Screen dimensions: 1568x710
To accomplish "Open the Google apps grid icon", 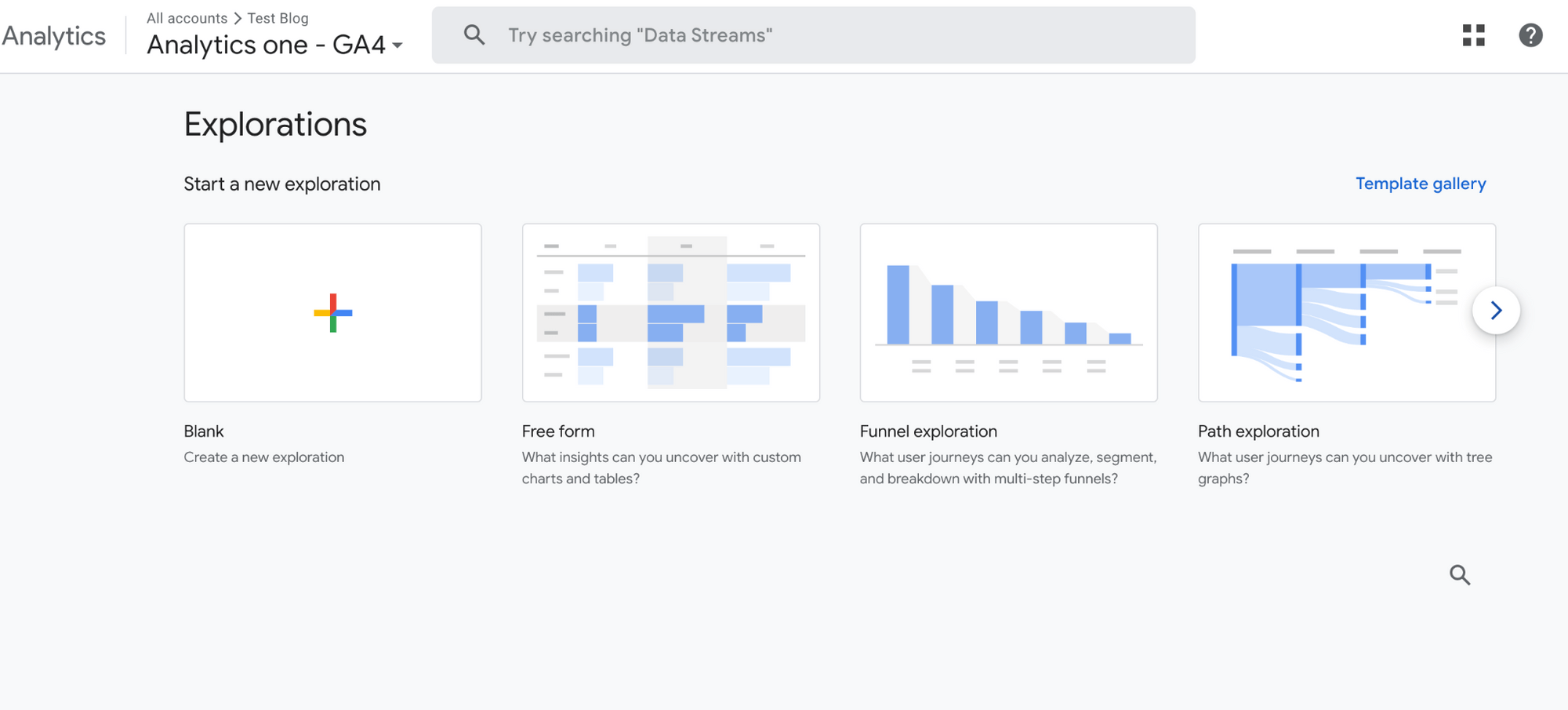I will point(1473,35).
